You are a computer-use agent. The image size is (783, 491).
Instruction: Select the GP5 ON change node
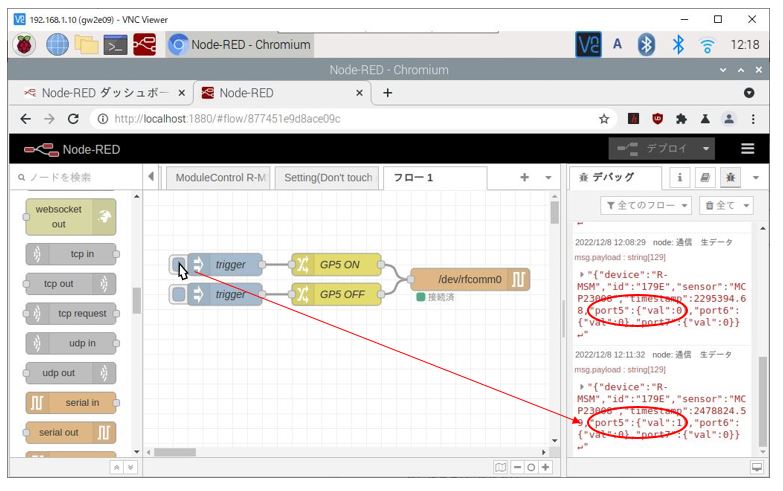[337, 265]
